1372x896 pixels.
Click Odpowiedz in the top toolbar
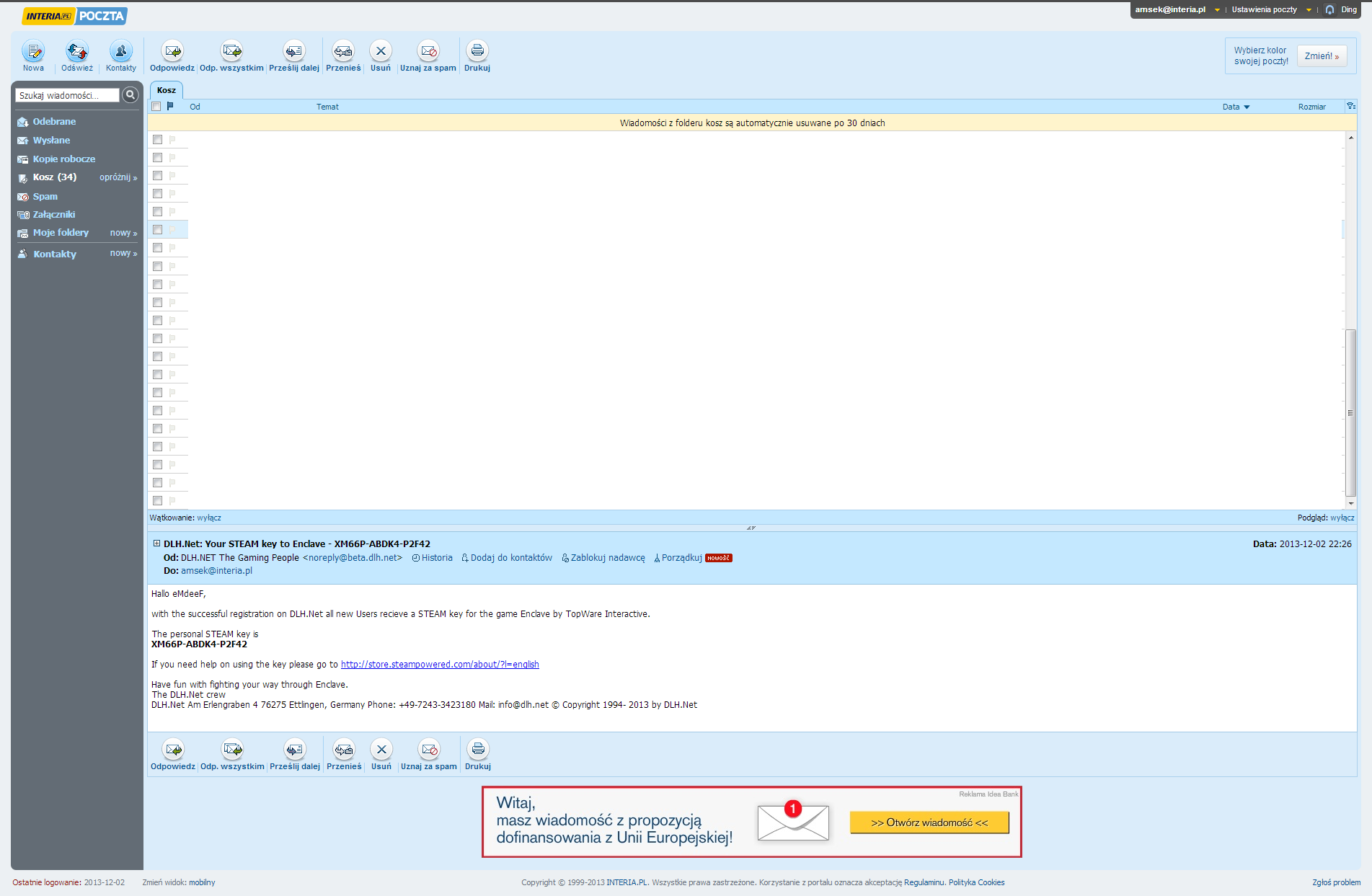(172, 56)
